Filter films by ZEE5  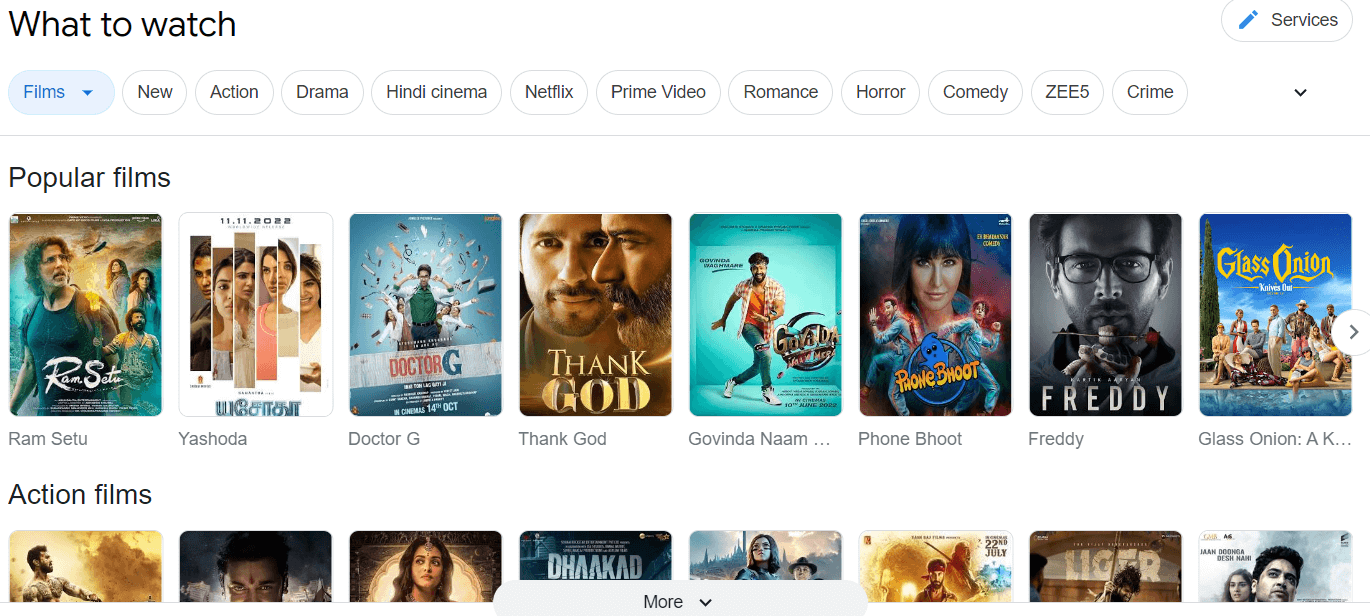click(x=1067, y=92)
